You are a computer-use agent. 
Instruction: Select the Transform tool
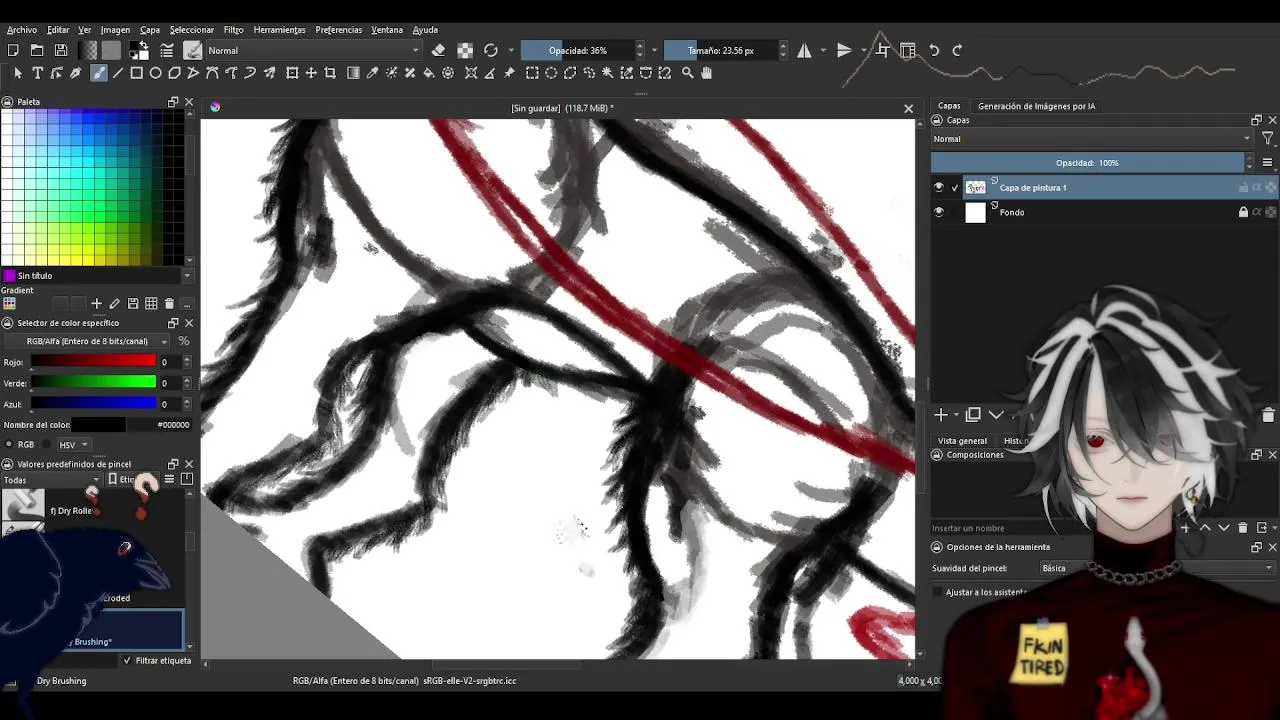(x=292, y=73)
